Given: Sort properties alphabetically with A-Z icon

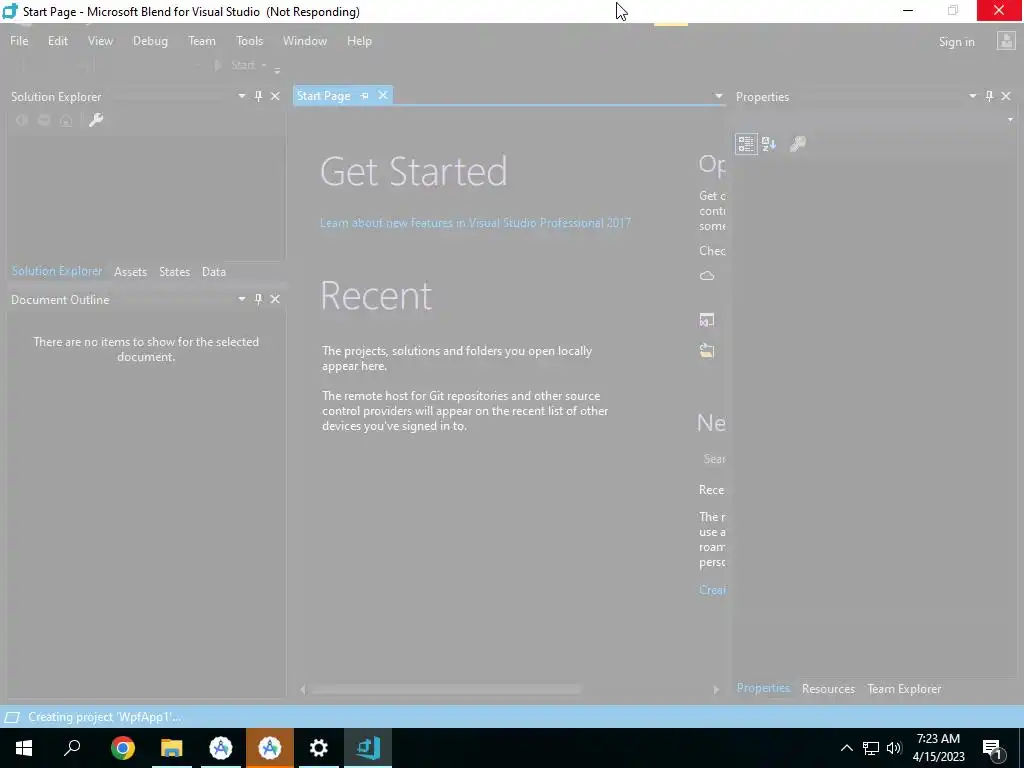Looking at the screenshot, I should click(769, 144).
